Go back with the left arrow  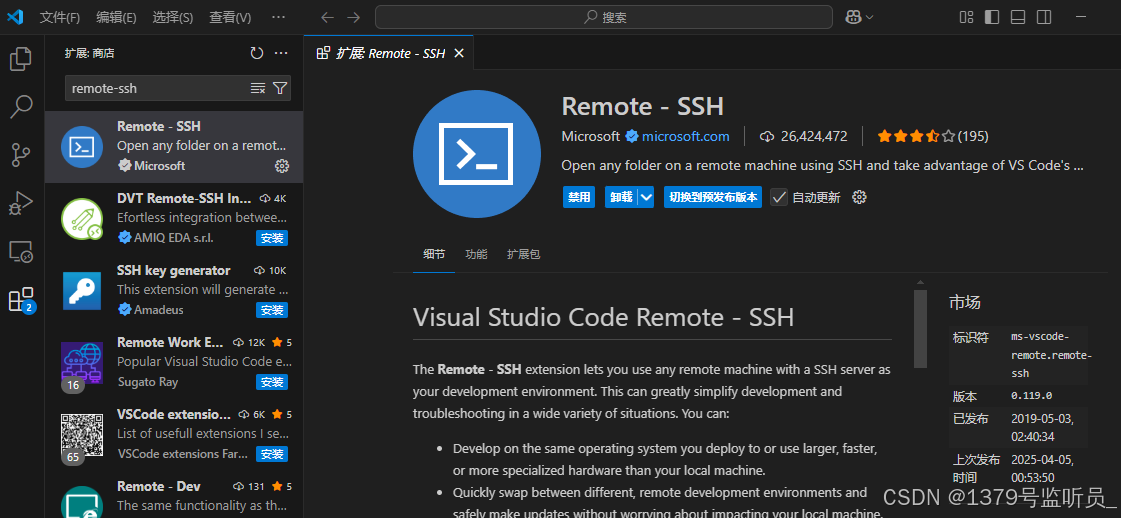(327, 17)
